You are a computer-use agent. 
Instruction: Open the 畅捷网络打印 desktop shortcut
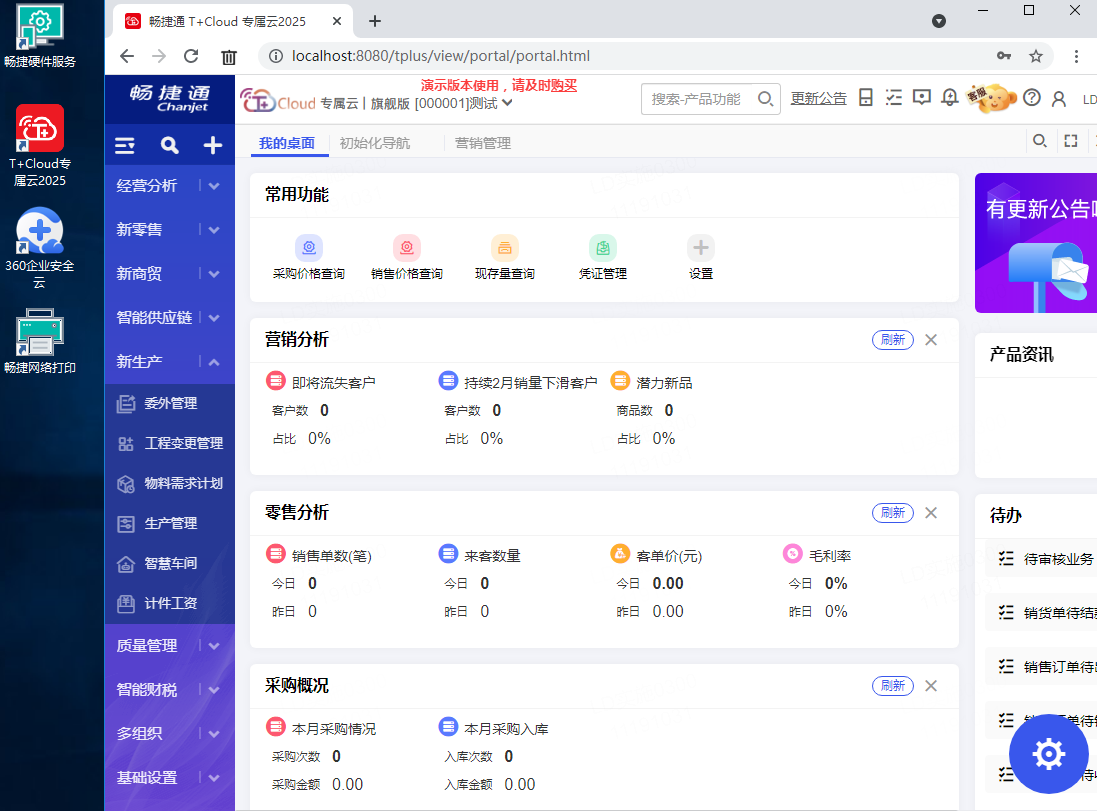pos(40,341)
